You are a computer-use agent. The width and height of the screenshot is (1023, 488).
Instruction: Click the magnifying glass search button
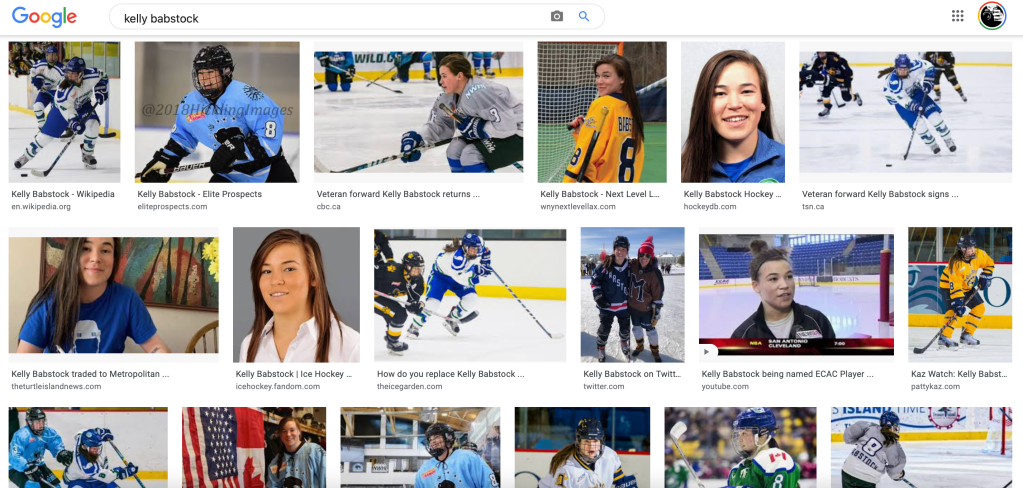point(584,16)
